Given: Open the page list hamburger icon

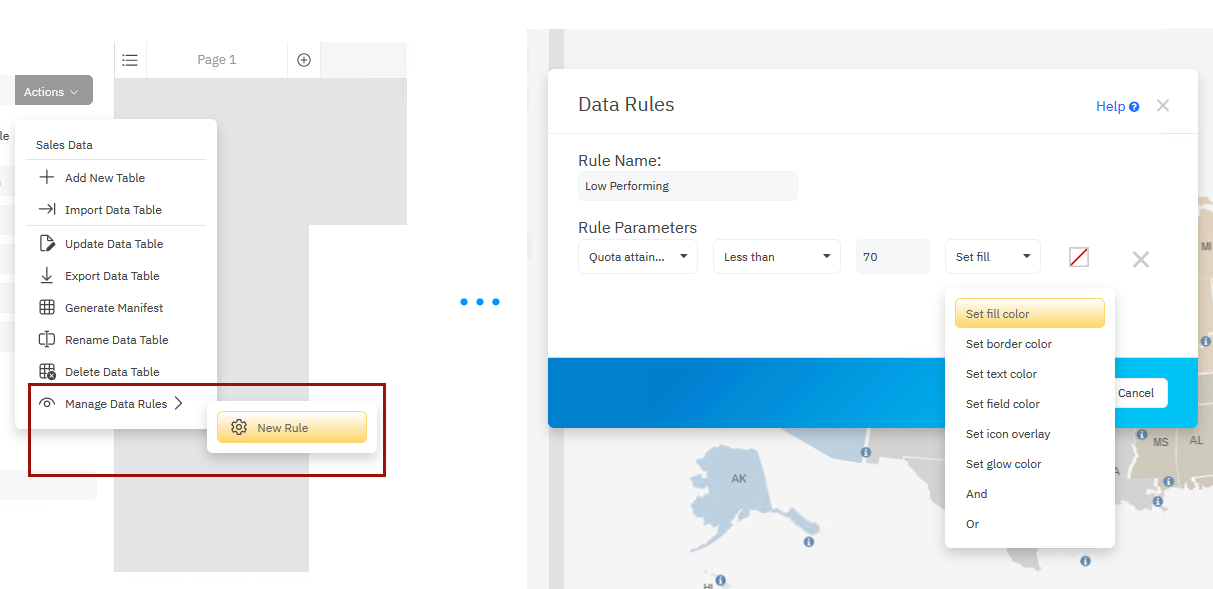Looking at the screenshot, I should tap(130, 59).
